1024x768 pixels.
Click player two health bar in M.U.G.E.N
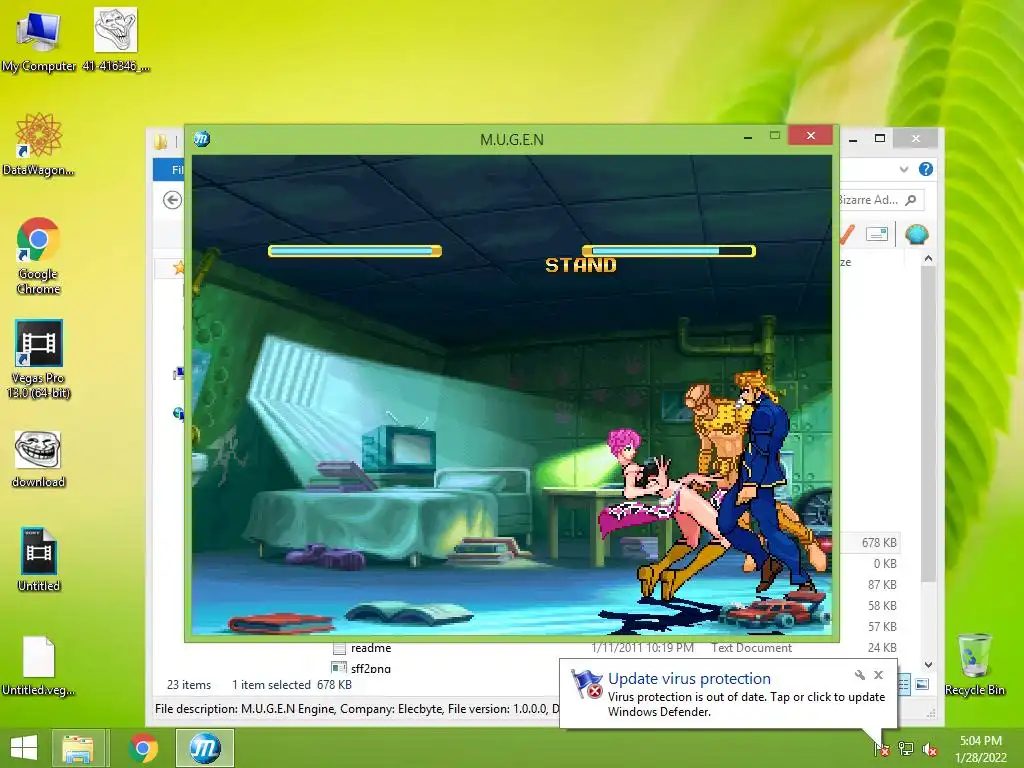(x=669, y=251)
